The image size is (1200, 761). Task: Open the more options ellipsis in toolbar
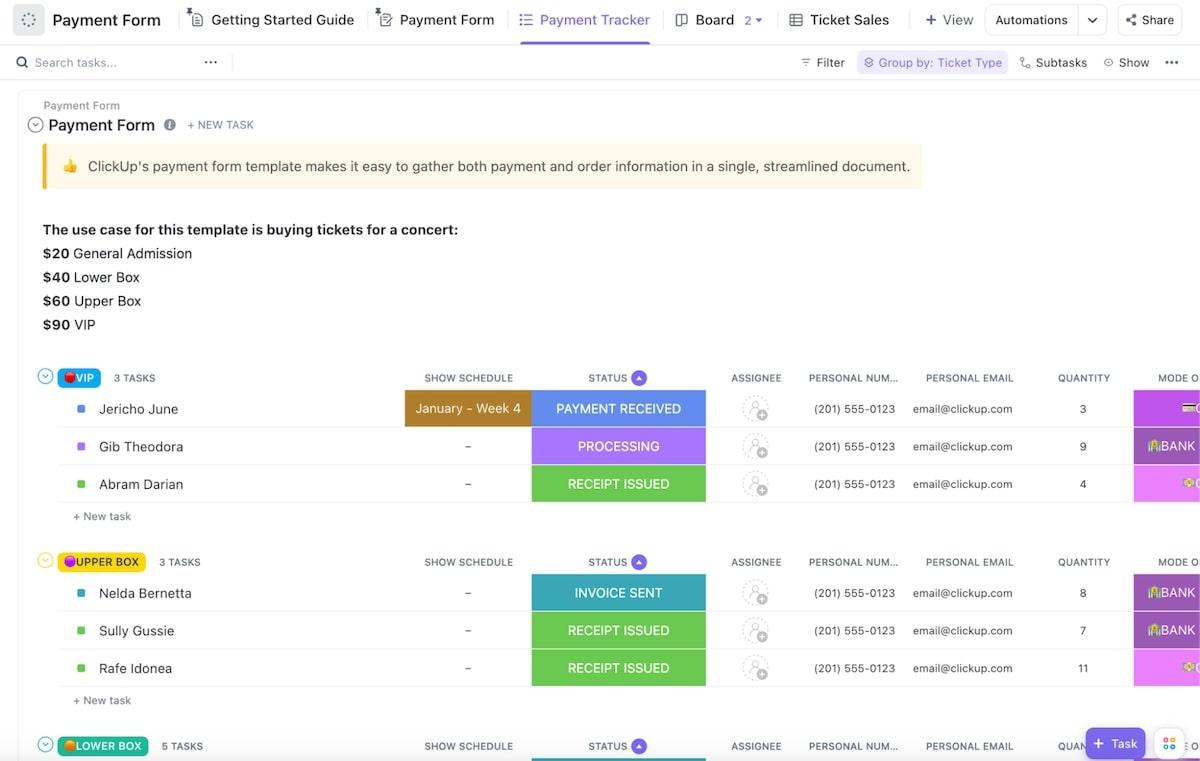tap(1172, 62)
